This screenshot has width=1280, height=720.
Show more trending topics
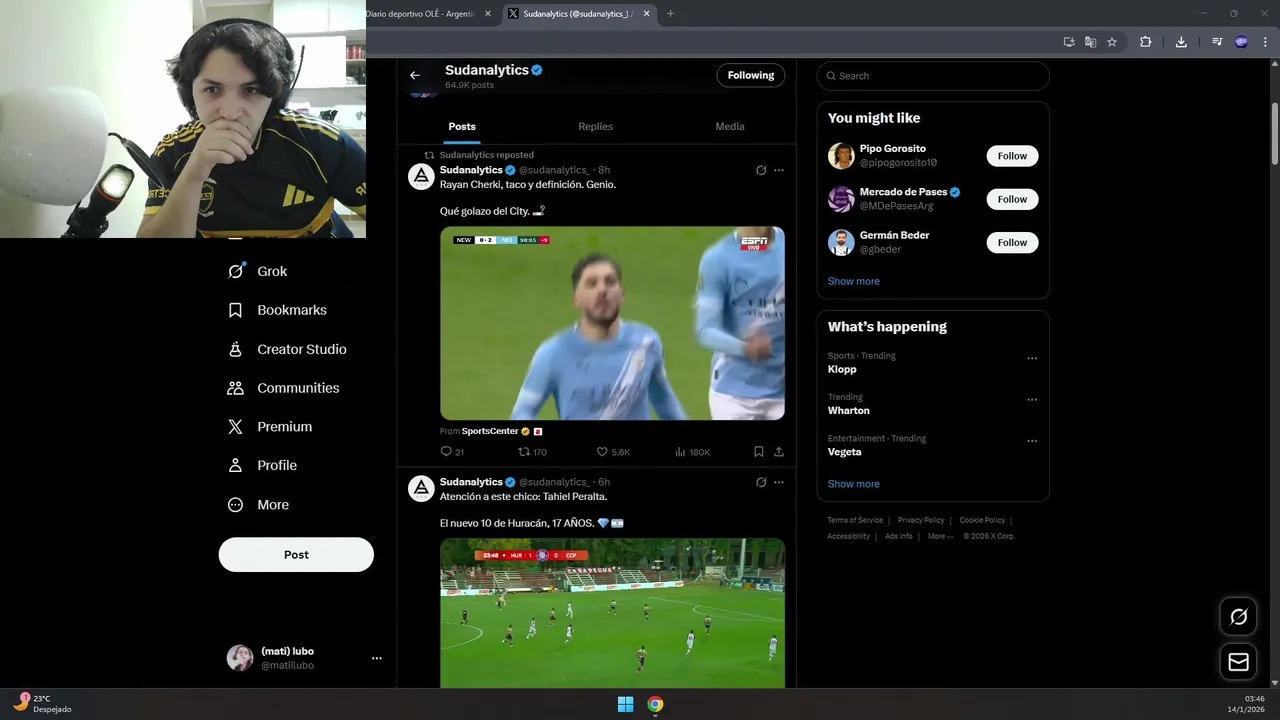pyautogui.click(x=853, y=484)
